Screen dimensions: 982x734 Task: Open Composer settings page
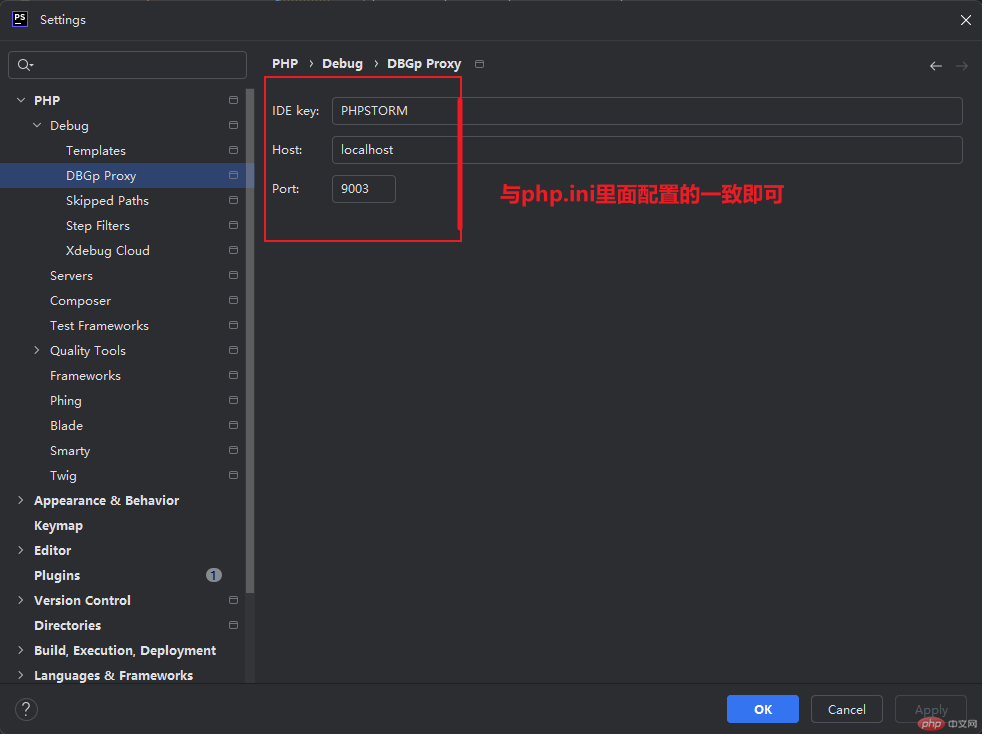pyautogui.click(x=80, y=301)
